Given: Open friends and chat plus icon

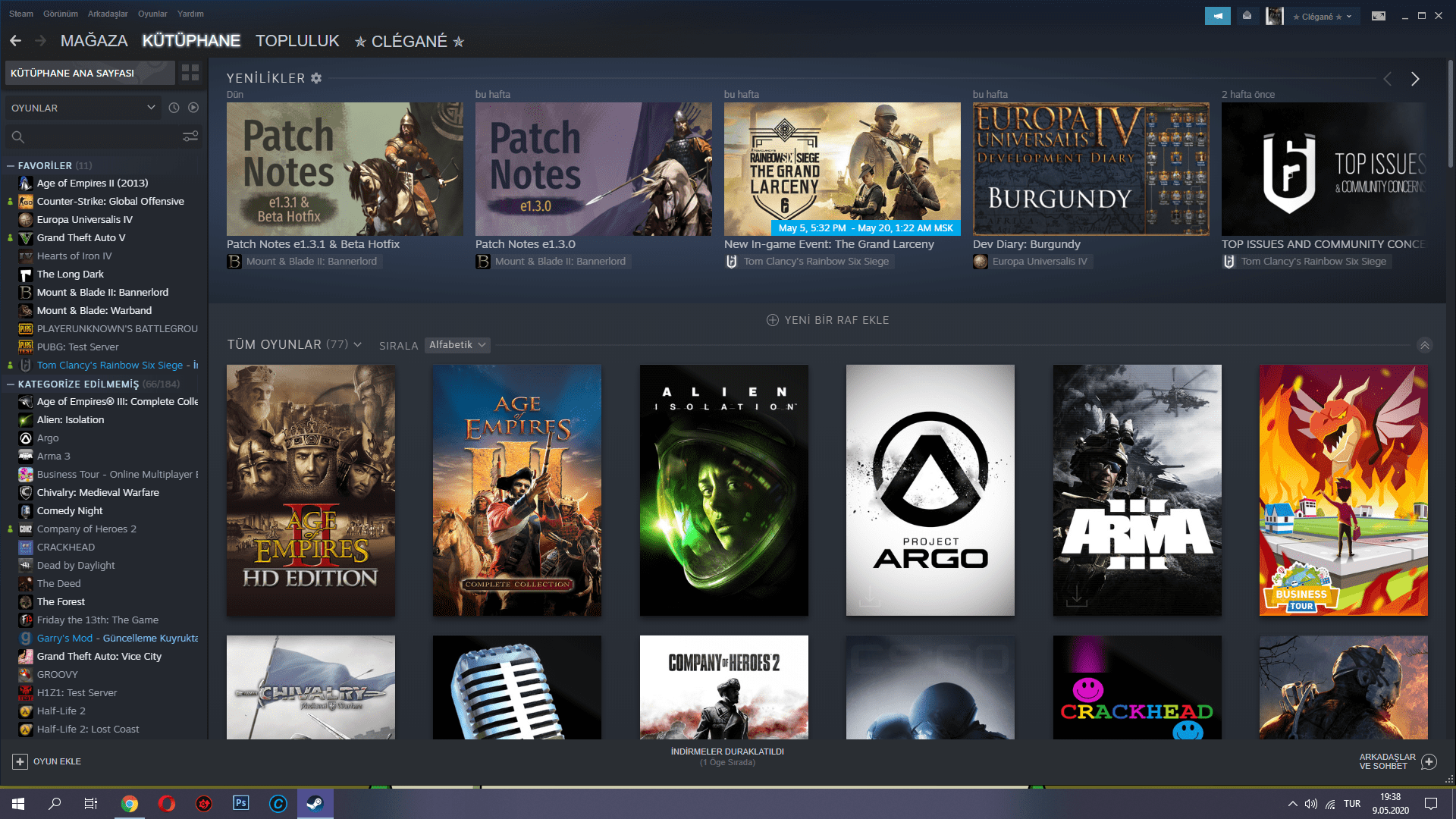Looking at the screenshot, I should (1429, 761).
